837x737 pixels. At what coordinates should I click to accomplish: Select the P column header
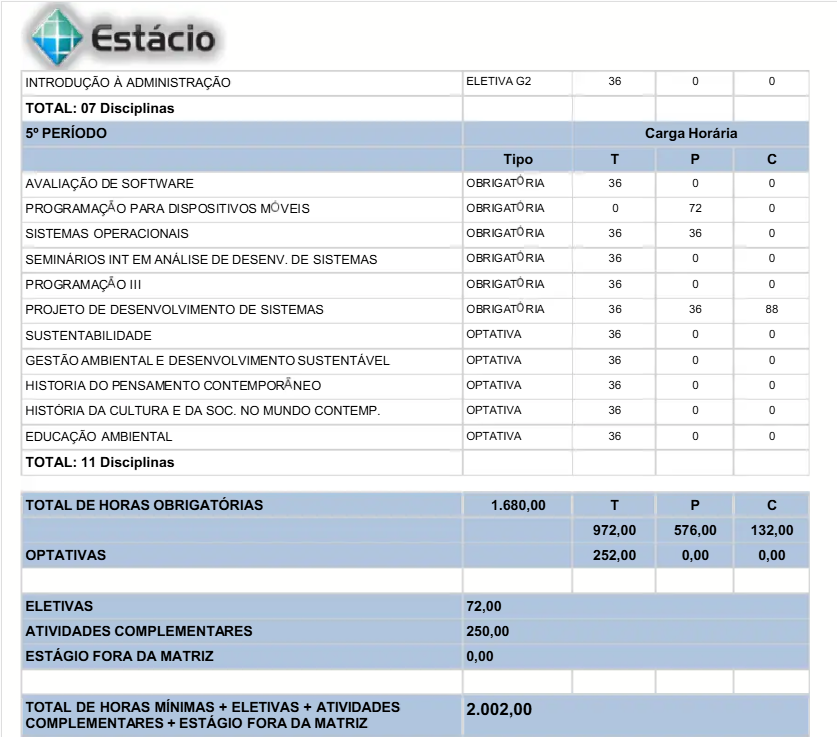tap(693, 158)
